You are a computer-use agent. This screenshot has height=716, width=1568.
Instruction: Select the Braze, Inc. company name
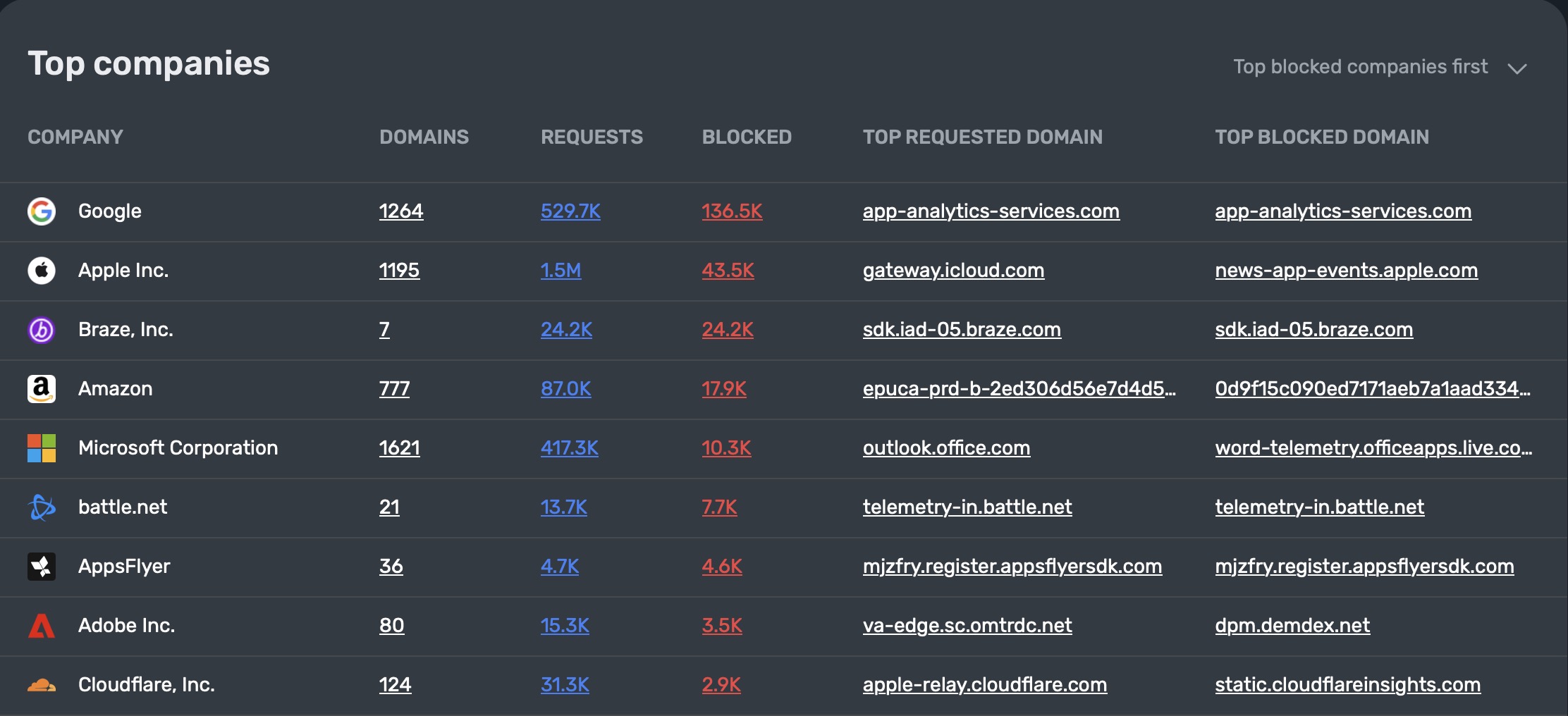coord(126,330)
